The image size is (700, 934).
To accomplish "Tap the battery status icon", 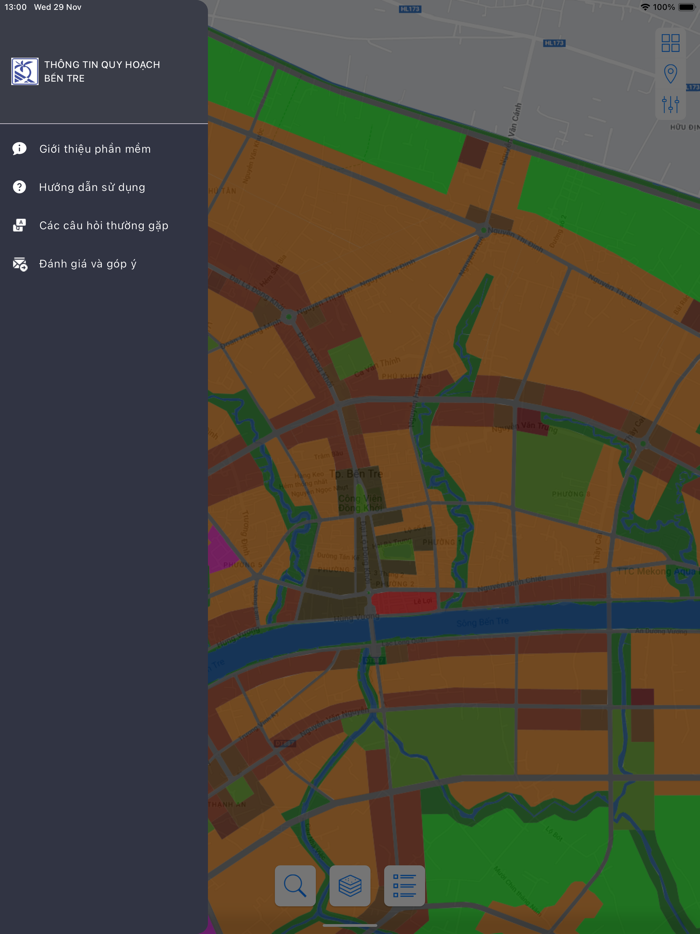I will point(687,7).
